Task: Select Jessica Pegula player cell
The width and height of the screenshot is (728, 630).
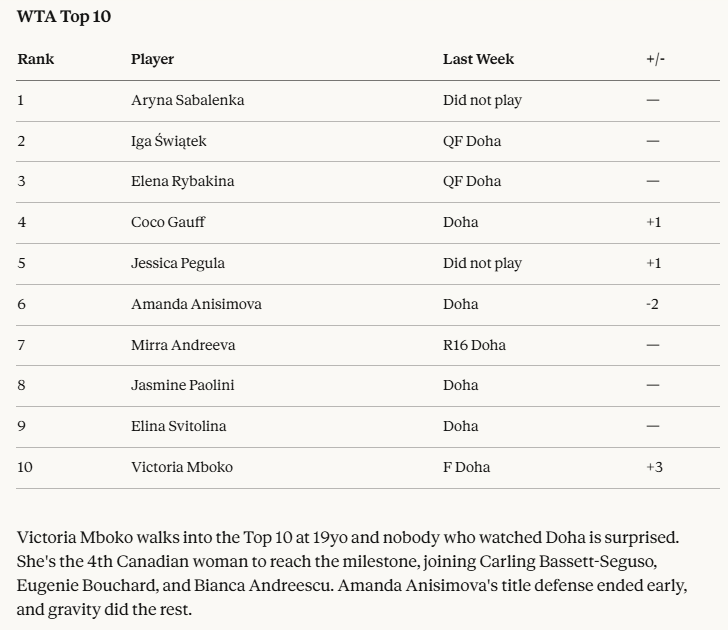Action: point(178,263)
